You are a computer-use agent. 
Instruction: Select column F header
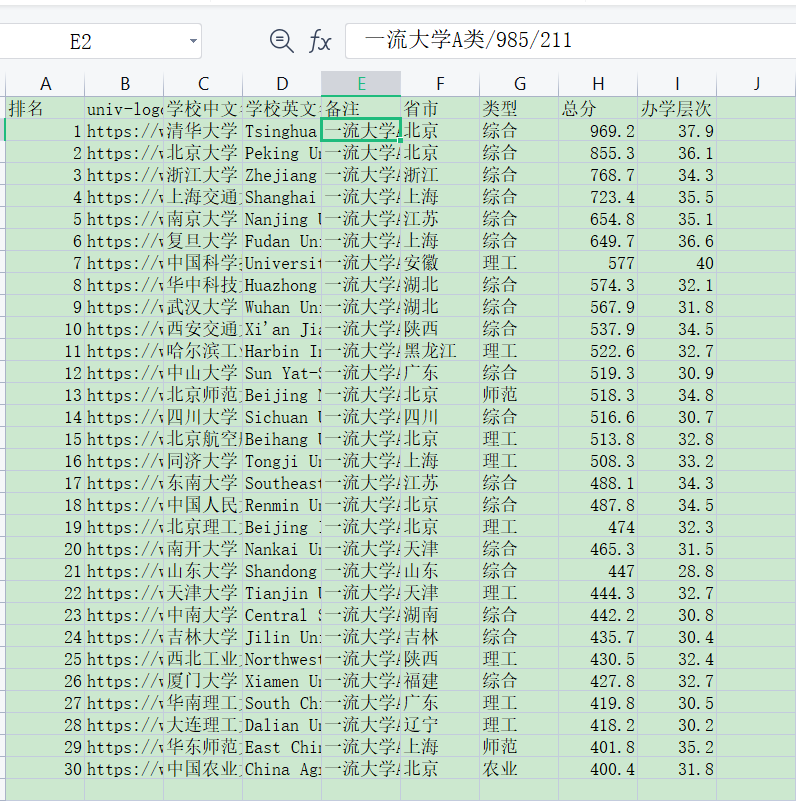440,84
